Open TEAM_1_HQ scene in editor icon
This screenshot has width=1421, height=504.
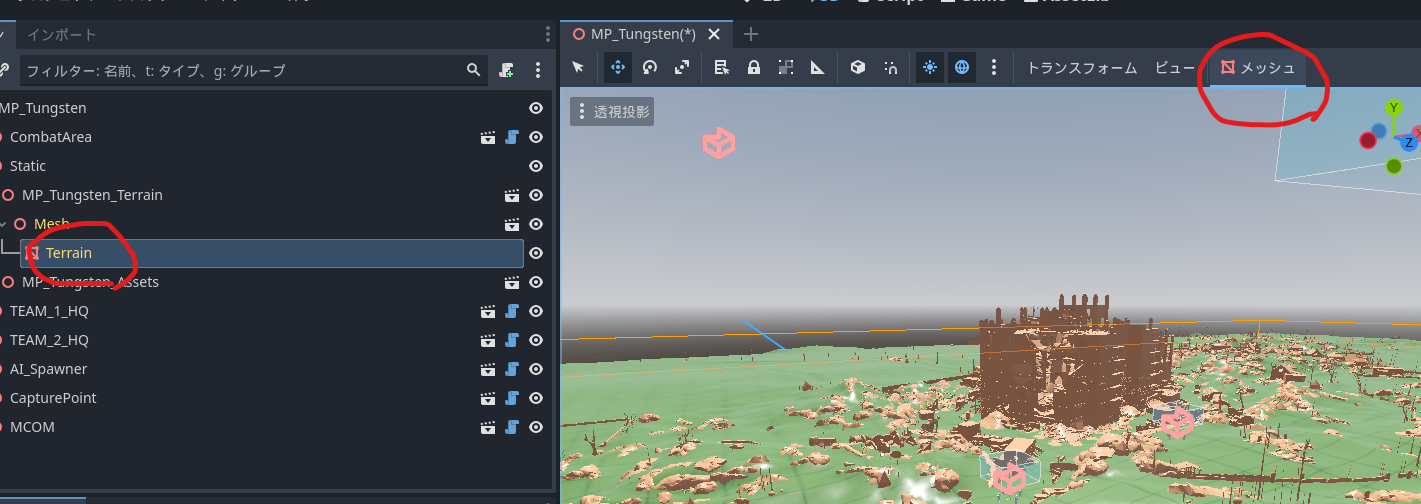click(x=488, y=311)
